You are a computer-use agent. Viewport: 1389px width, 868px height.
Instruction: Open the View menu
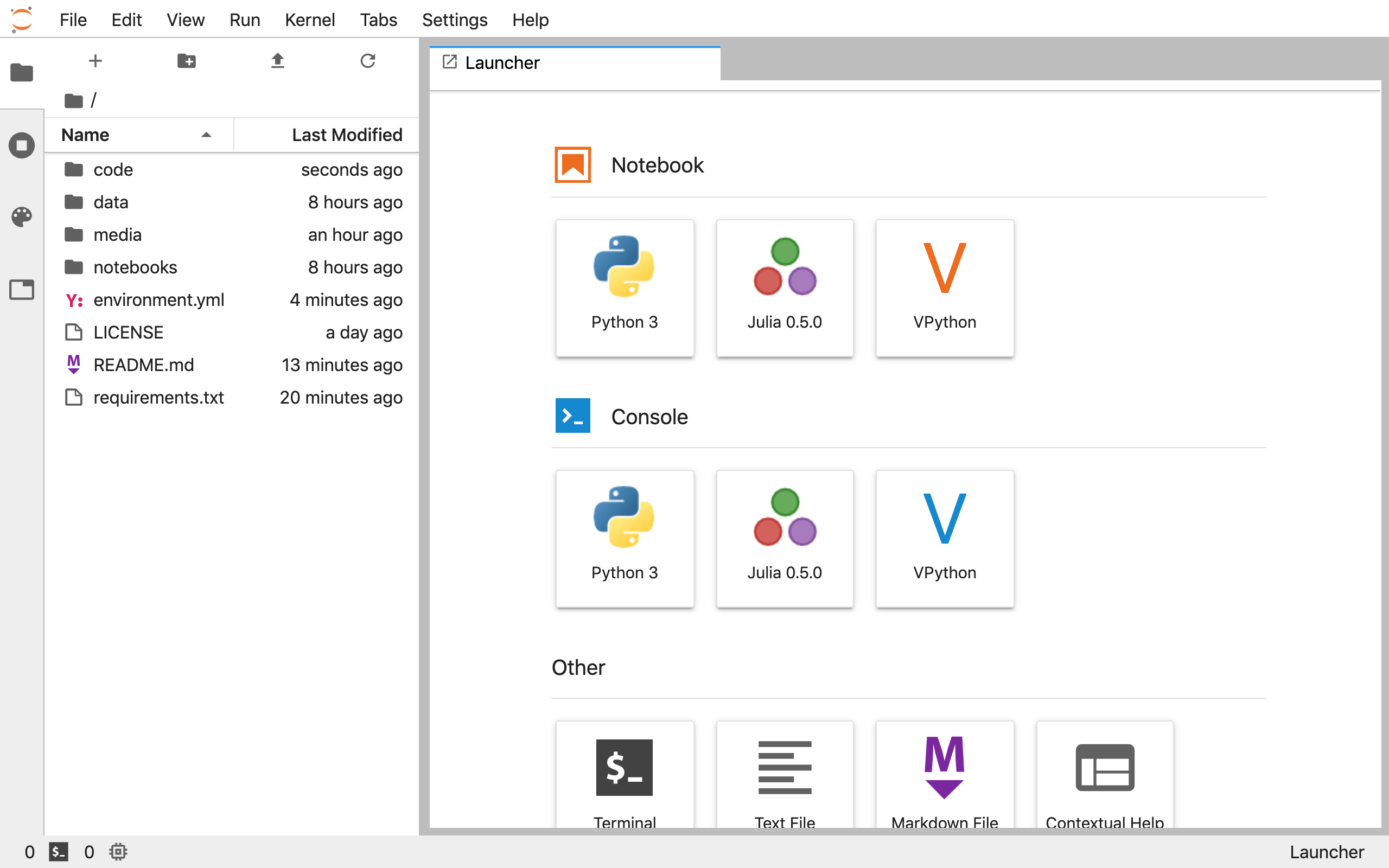(x=185, y=20)
